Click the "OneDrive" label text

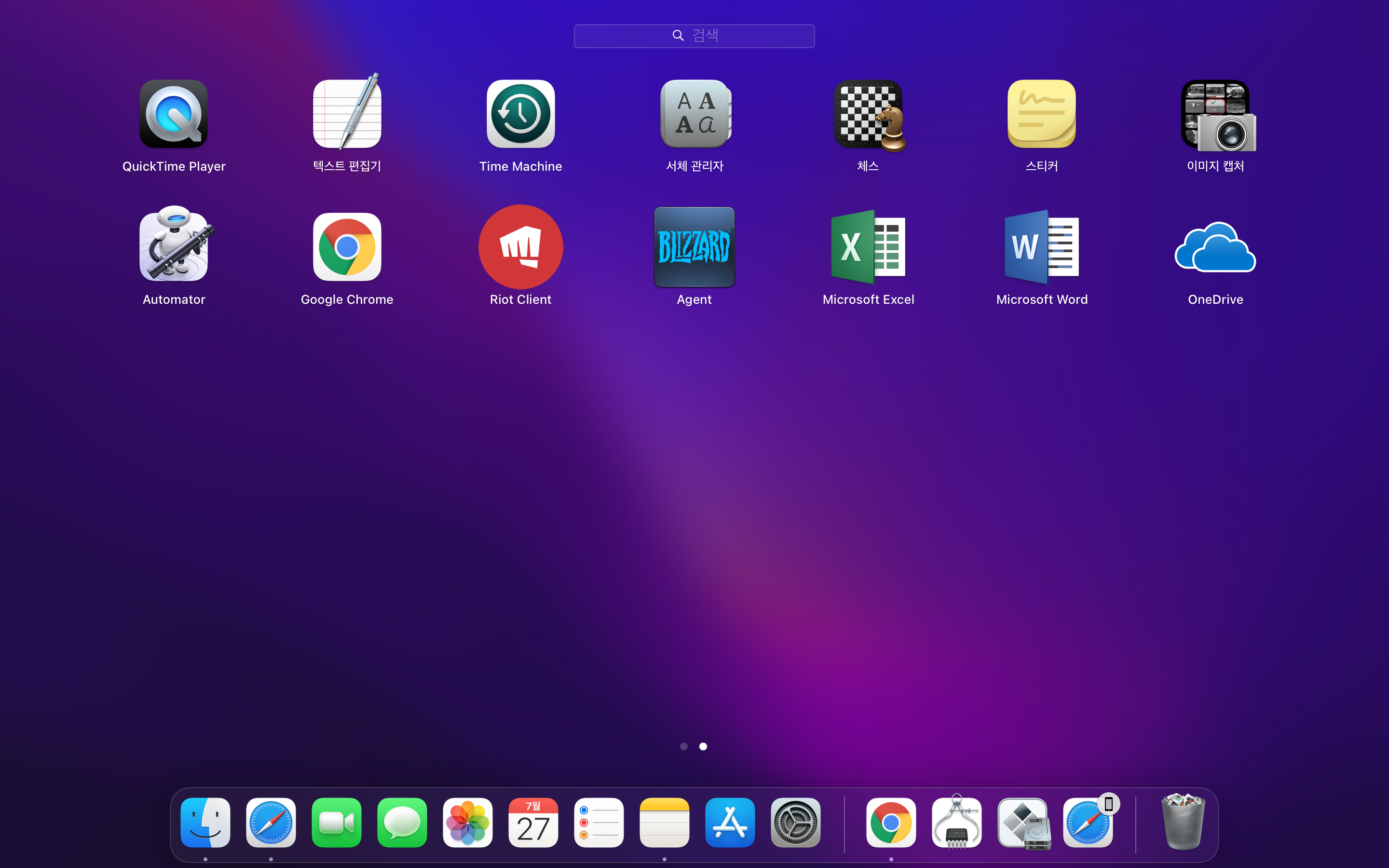coord(1215,299)
